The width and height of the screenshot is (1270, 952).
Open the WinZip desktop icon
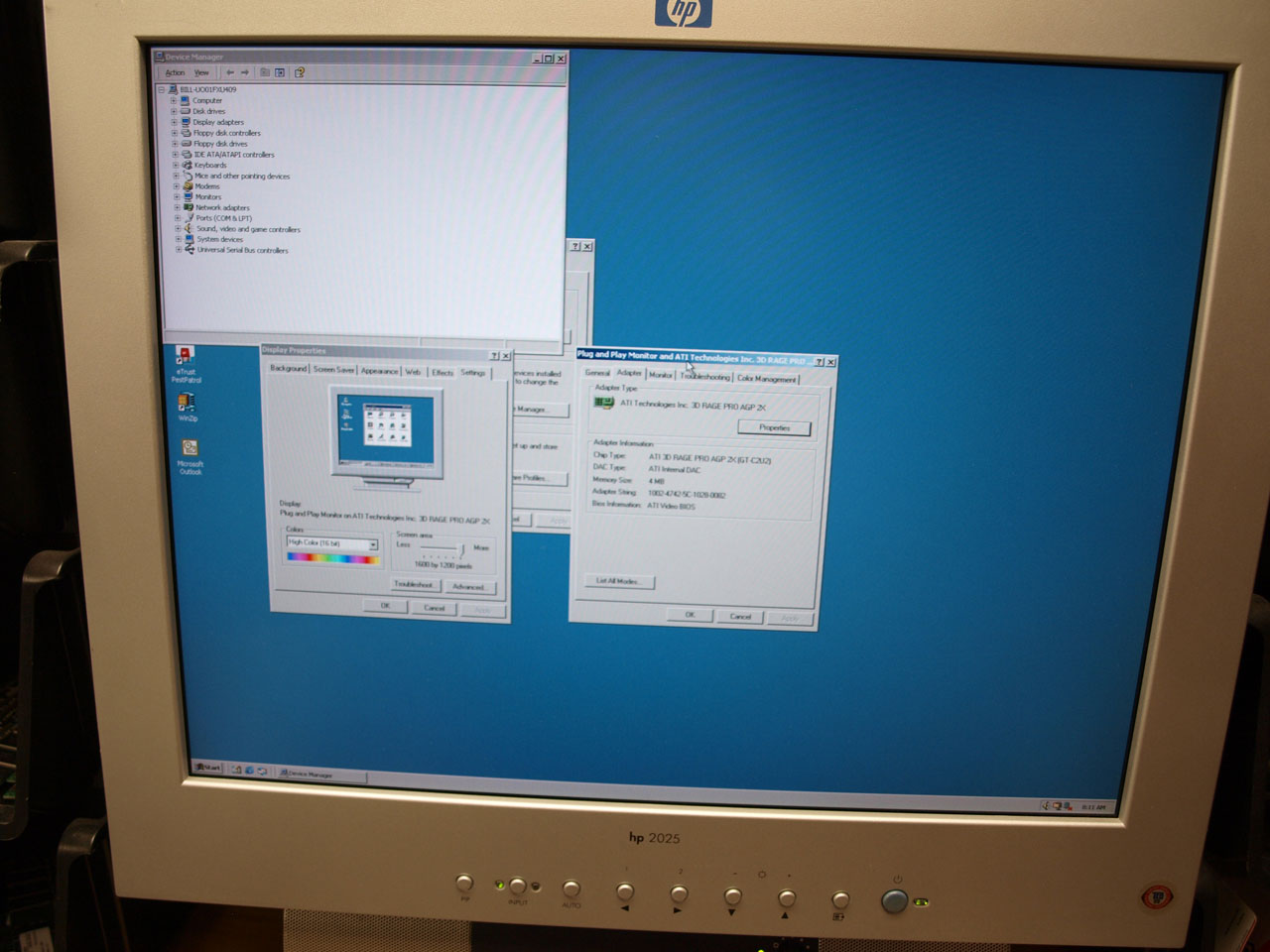187,403
